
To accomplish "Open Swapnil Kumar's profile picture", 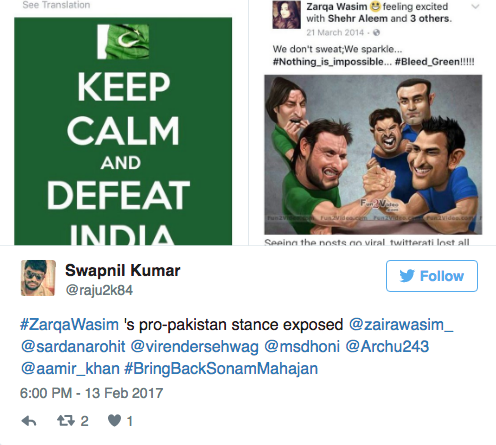I will [38, 278].
